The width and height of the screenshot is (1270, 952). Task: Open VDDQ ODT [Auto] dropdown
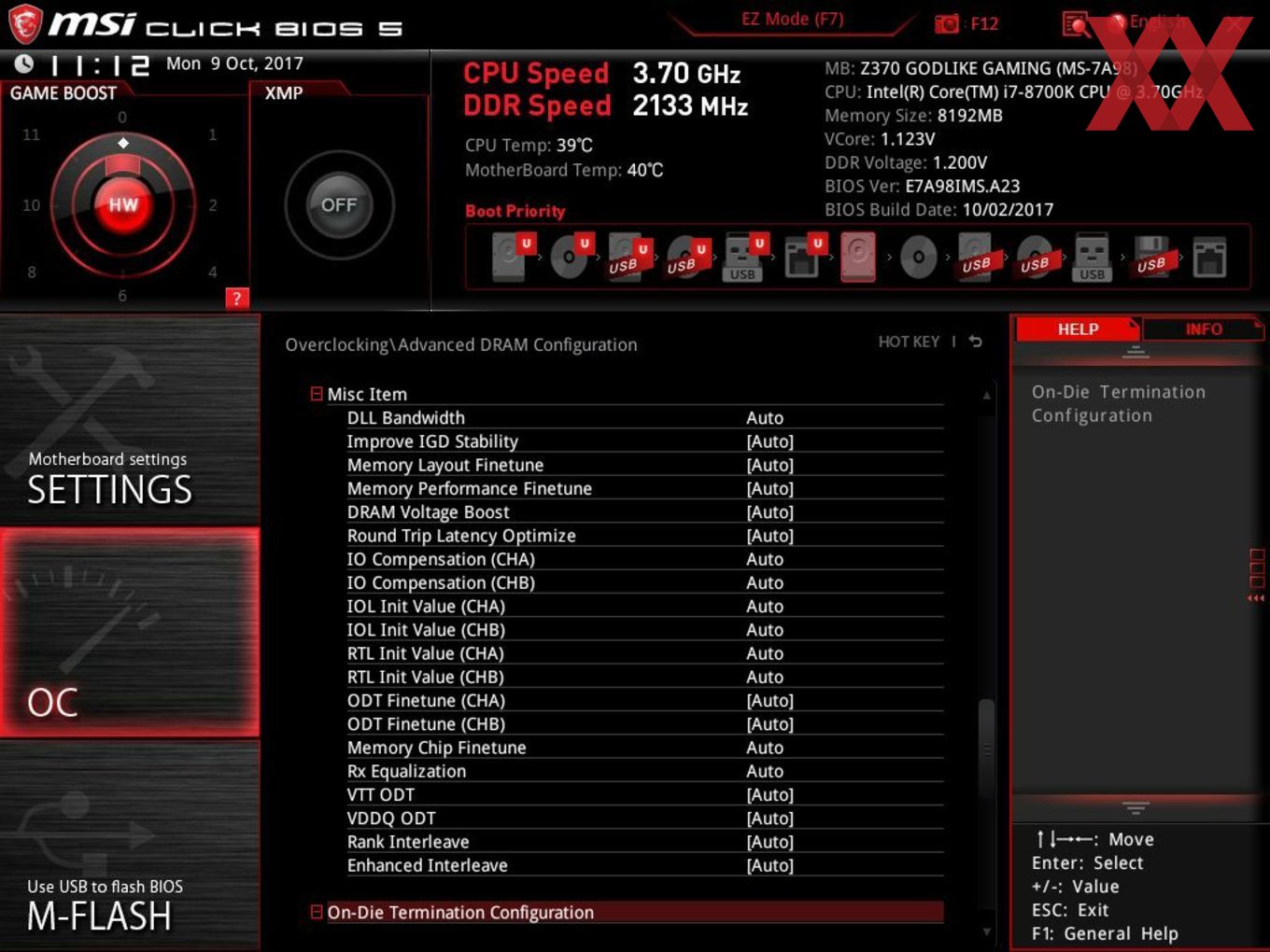(769, 818)
